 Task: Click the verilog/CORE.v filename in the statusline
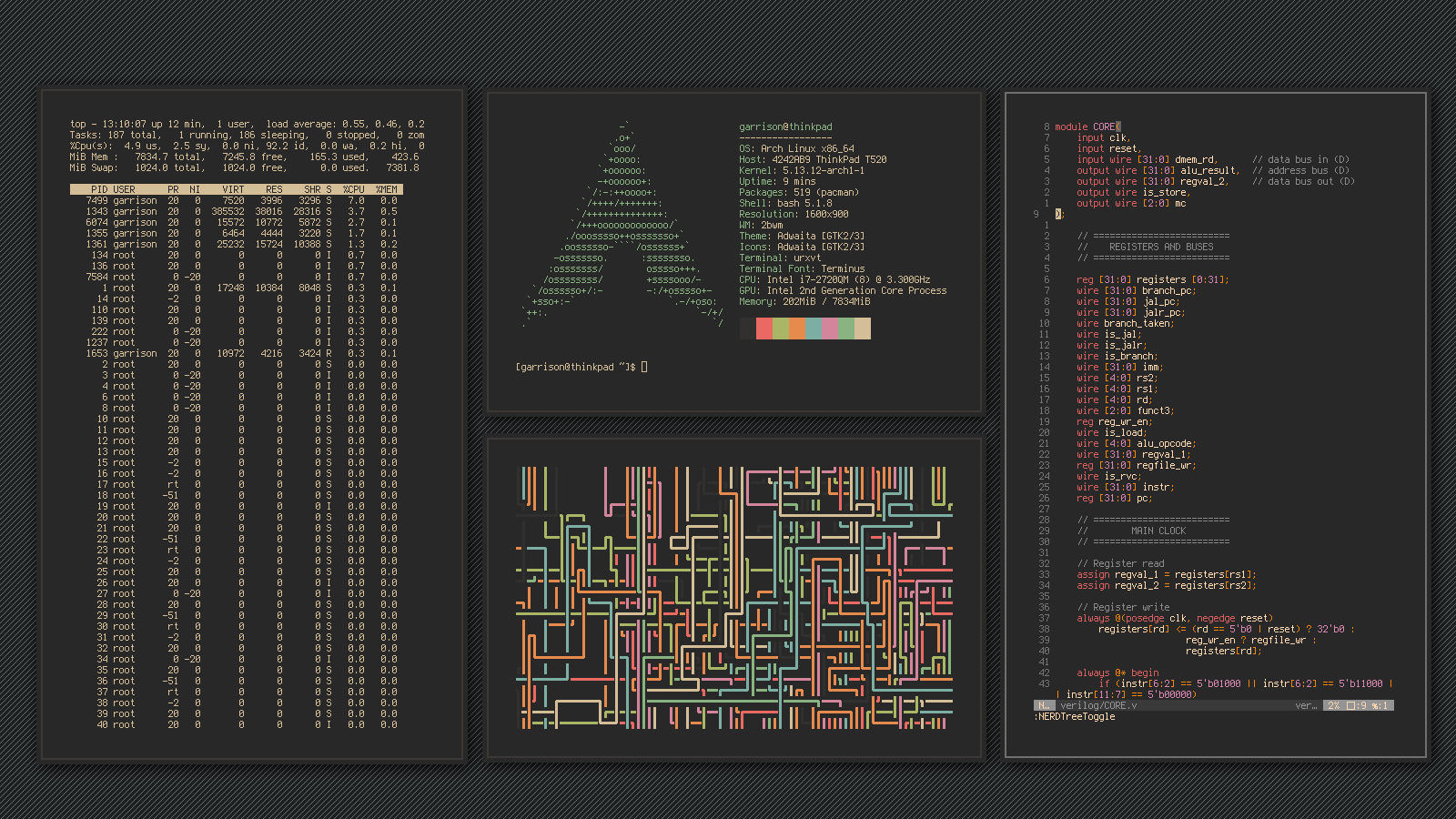pyautogui.click(x=1098, y=706)
